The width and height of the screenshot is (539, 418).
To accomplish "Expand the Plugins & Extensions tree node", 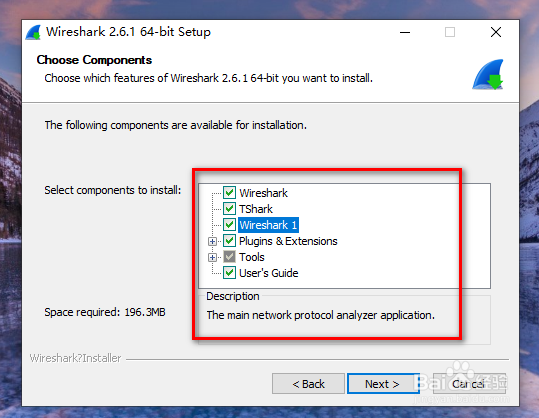I will (x=212, y=241).
